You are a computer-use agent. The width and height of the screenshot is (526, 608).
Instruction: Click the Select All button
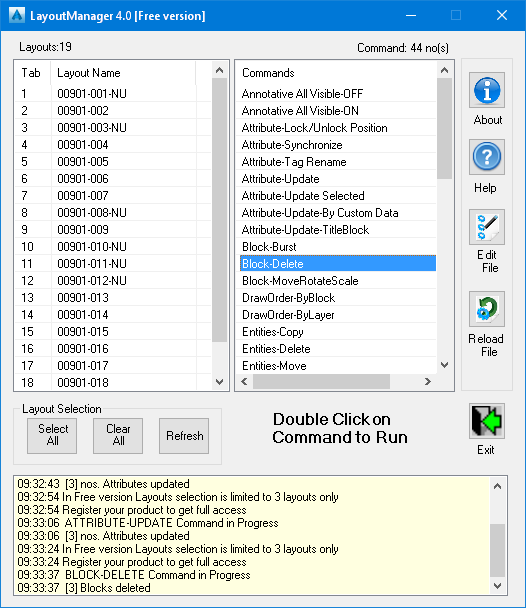coord(52,435)
